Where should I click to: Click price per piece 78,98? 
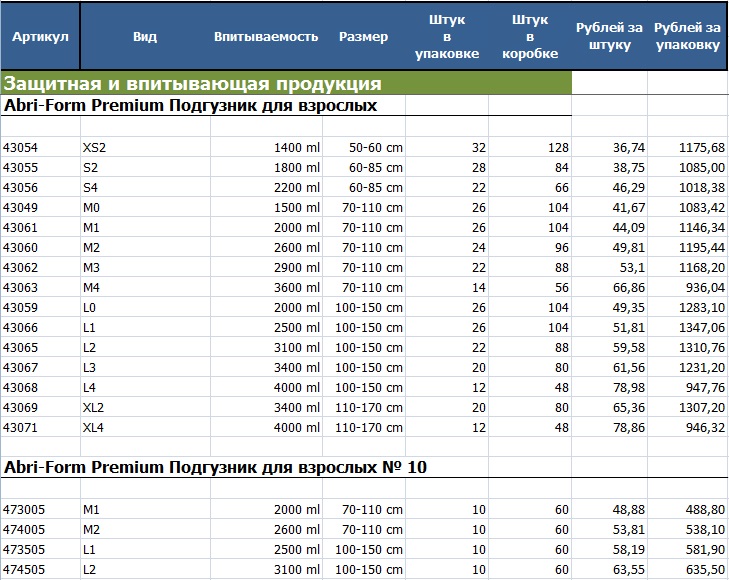tap(610, 387)
